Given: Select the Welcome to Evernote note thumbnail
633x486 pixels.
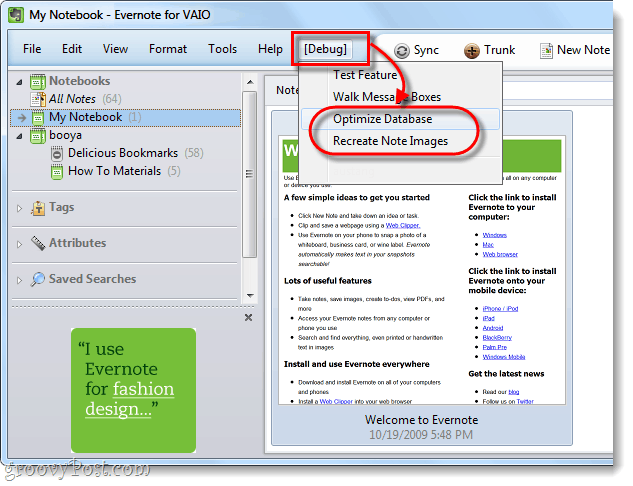Looking at the screenshot, I should point(422,270).
